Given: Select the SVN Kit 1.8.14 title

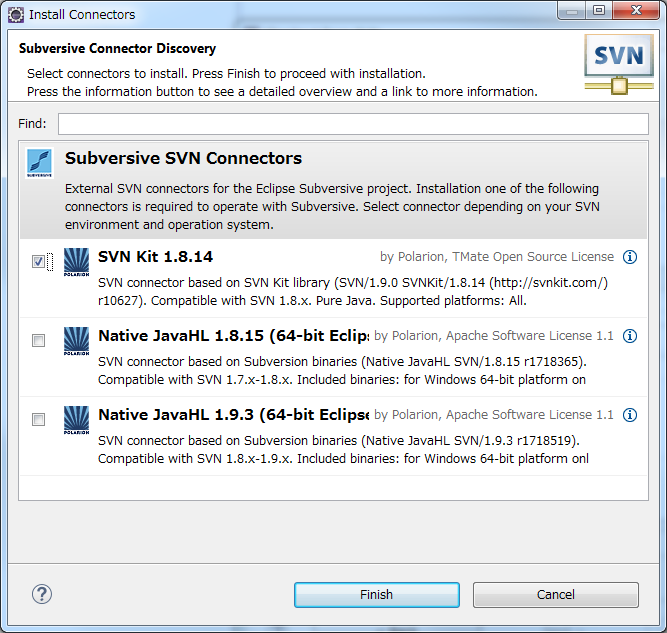Looking at the screenshot, I should 155,257.
